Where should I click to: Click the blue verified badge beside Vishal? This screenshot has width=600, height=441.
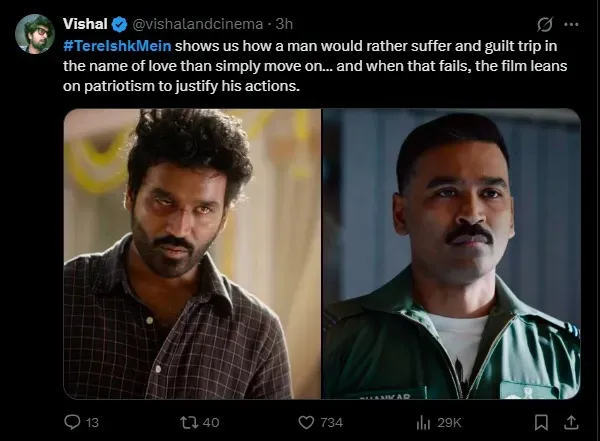tap(116, 23)
